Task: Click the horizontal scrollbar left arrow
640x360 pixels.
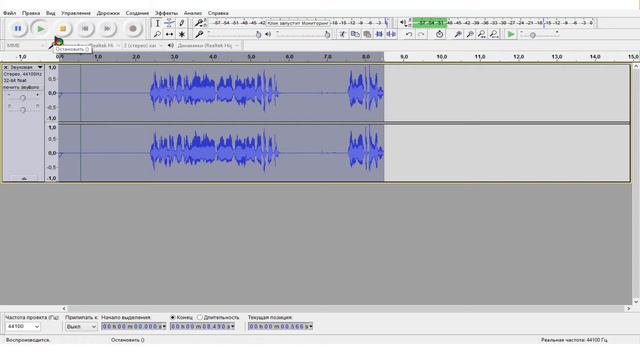Action: (x=64, y=309)
